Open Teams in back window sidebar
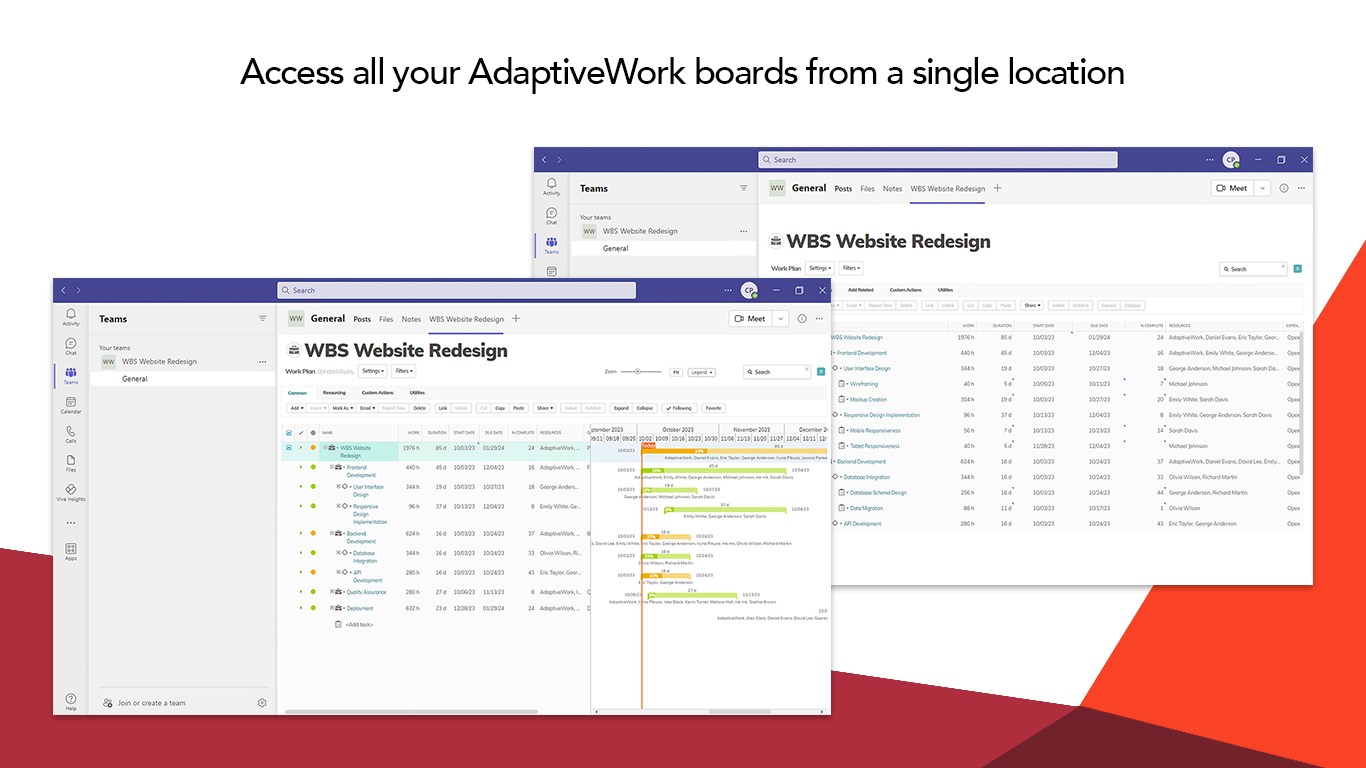This screenshot has width=1366, height=768. pyautogui.click(x=551, y=245)
